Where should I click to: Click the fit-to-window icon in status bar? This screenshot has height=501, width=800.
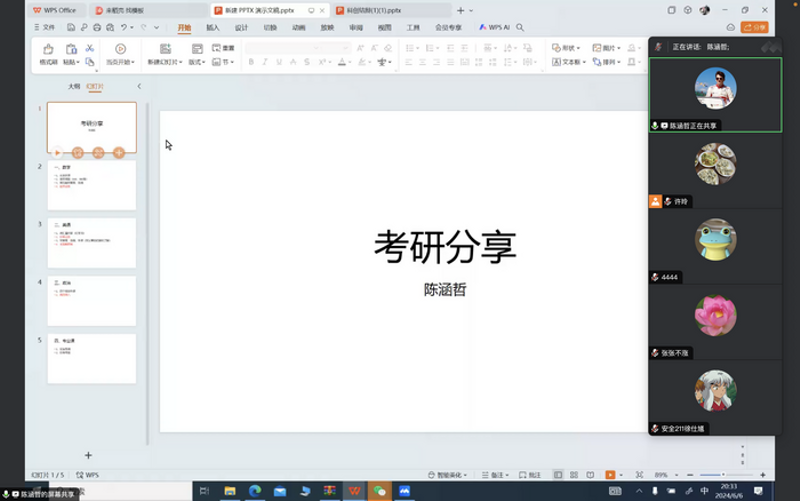coord(639,475)
